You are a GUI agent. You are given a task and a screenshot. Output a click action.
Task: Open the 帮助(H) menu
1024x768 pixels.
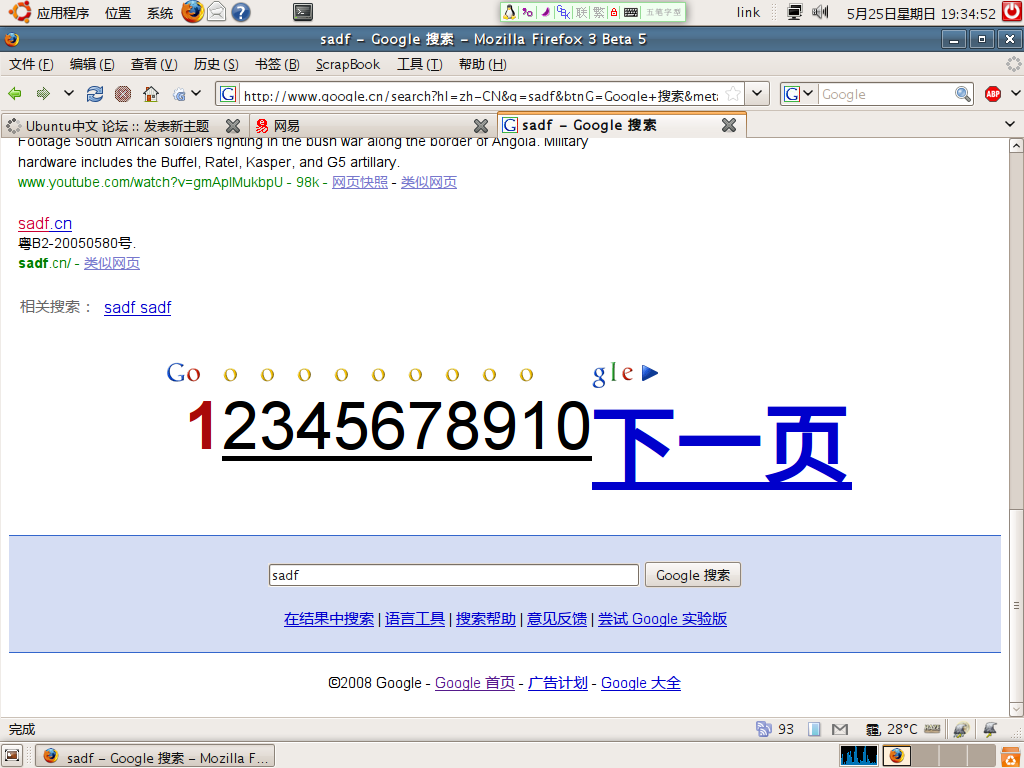[483, 64]
